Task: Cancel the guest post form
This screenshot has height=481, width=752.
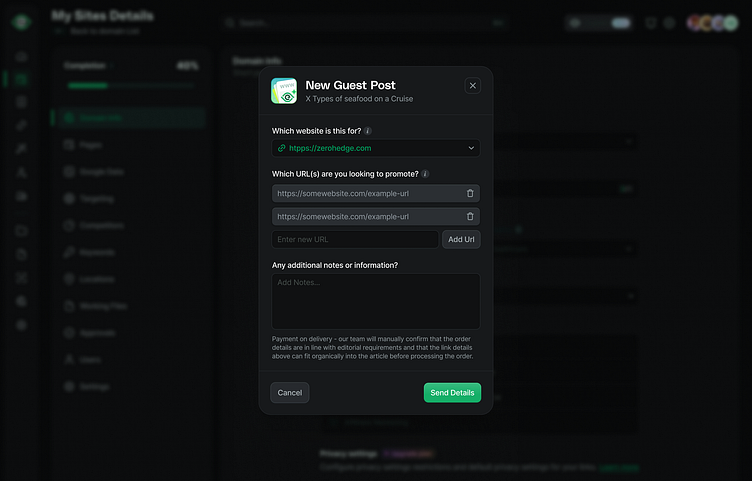Action: 290,393
